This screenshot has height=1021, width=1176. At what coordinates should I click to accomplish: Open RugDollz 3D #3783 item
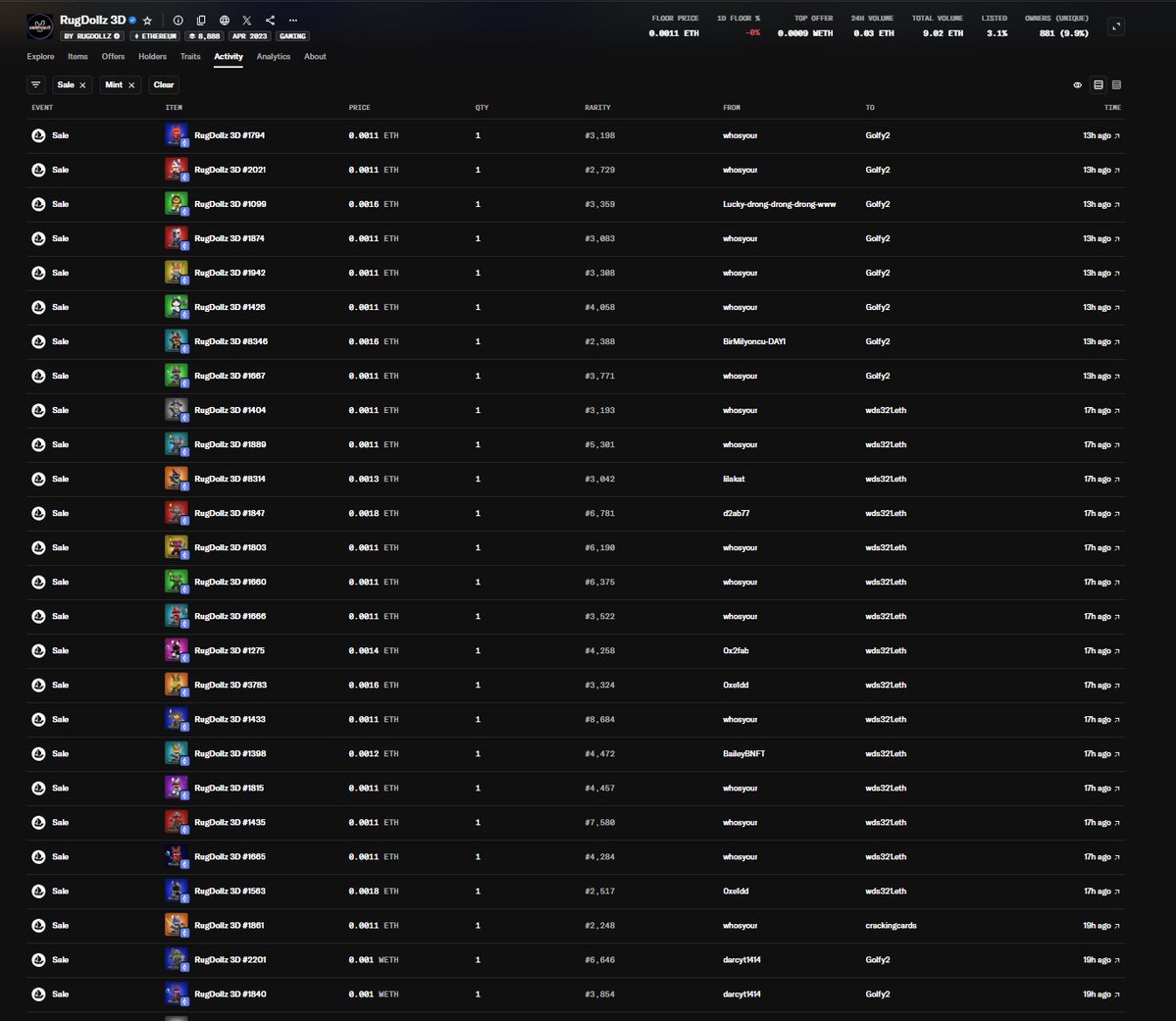coord(230,685)
